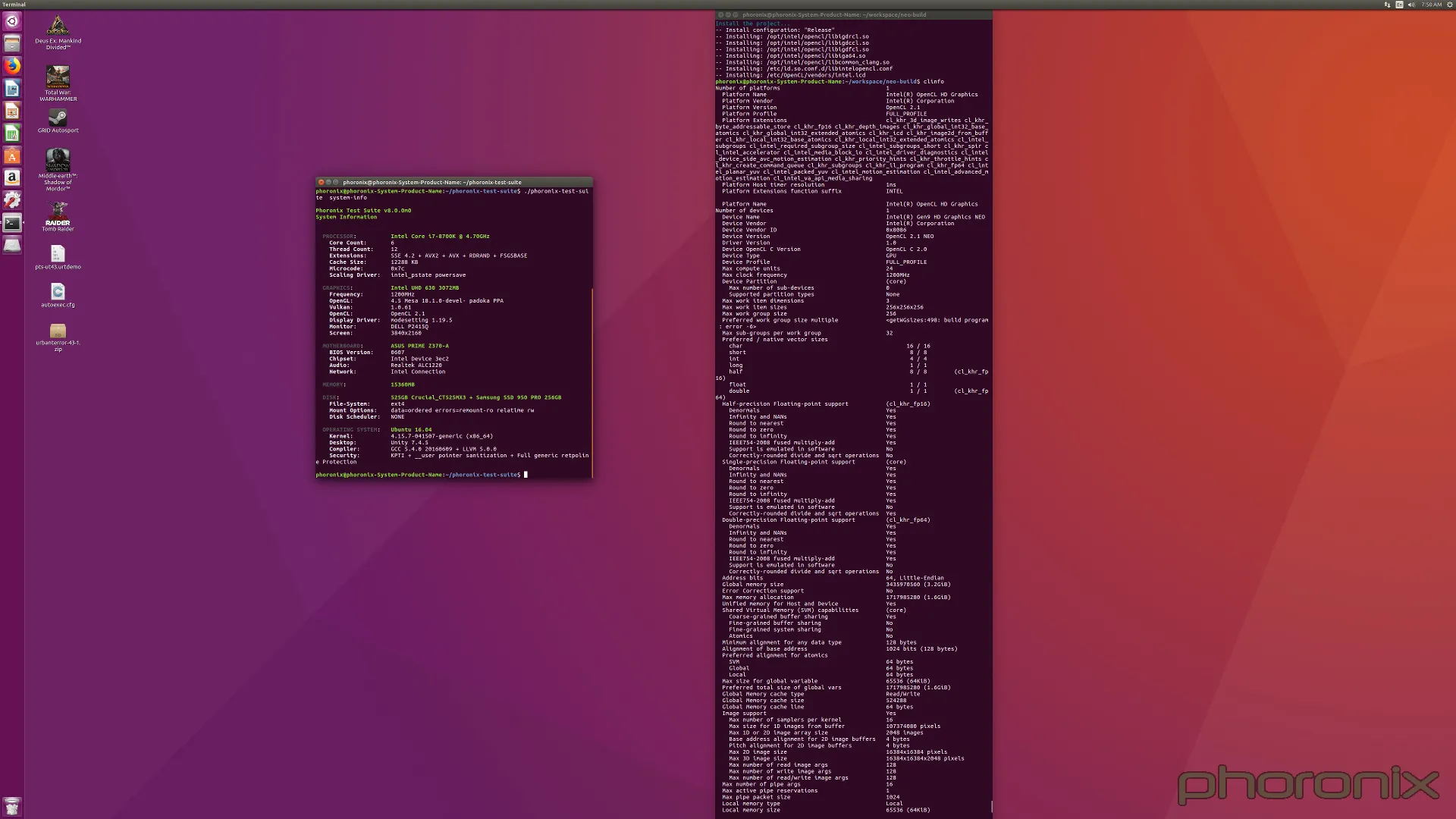Select the GRID Autosport Steam shortcut

pos(58,121)
